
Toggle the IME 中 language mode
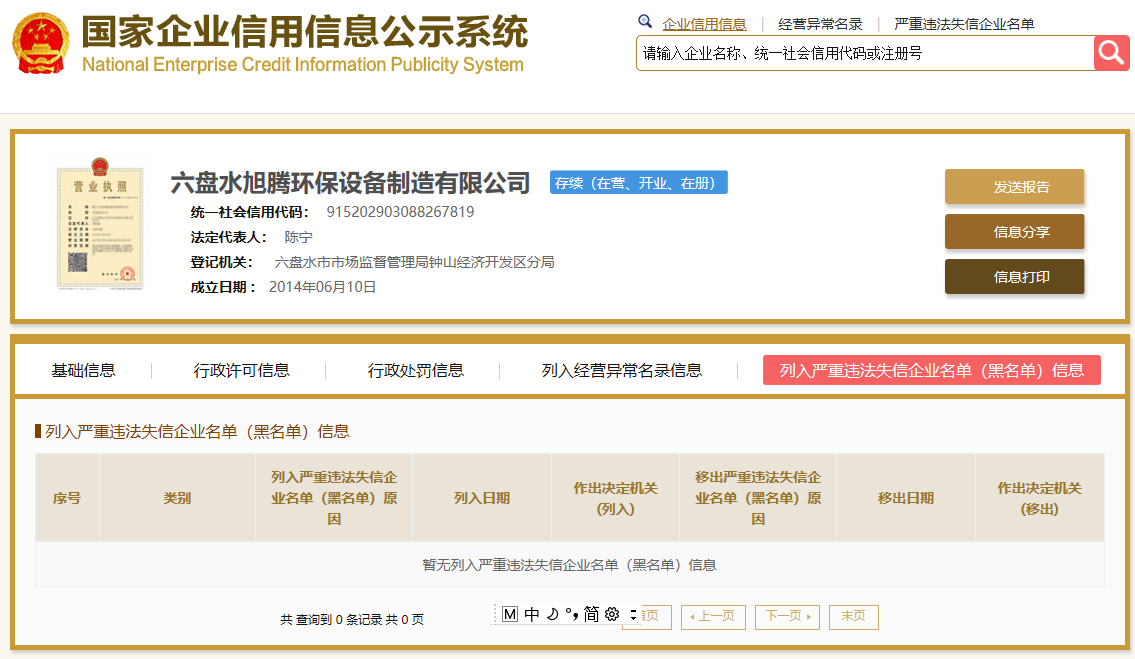[x=531, y=615]
